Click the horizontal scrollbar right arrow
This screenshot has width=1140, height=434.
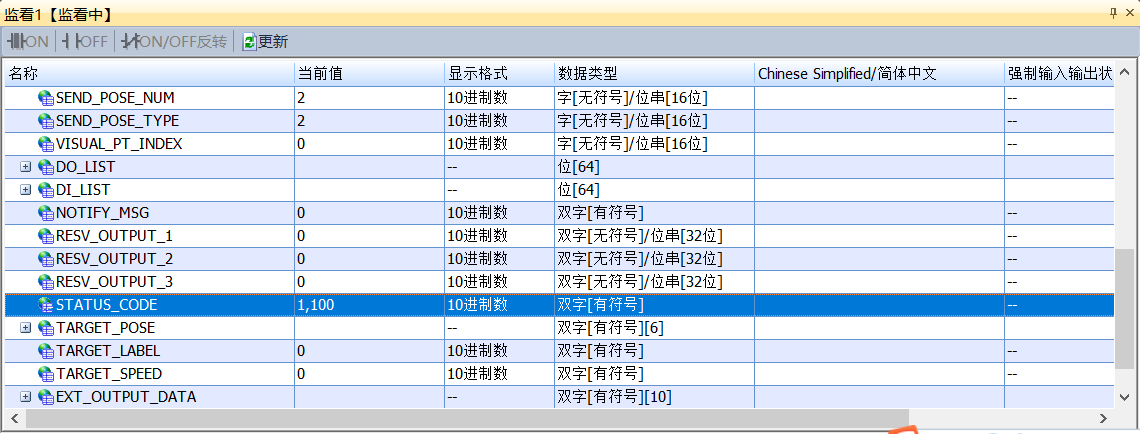coord(1104,418)
